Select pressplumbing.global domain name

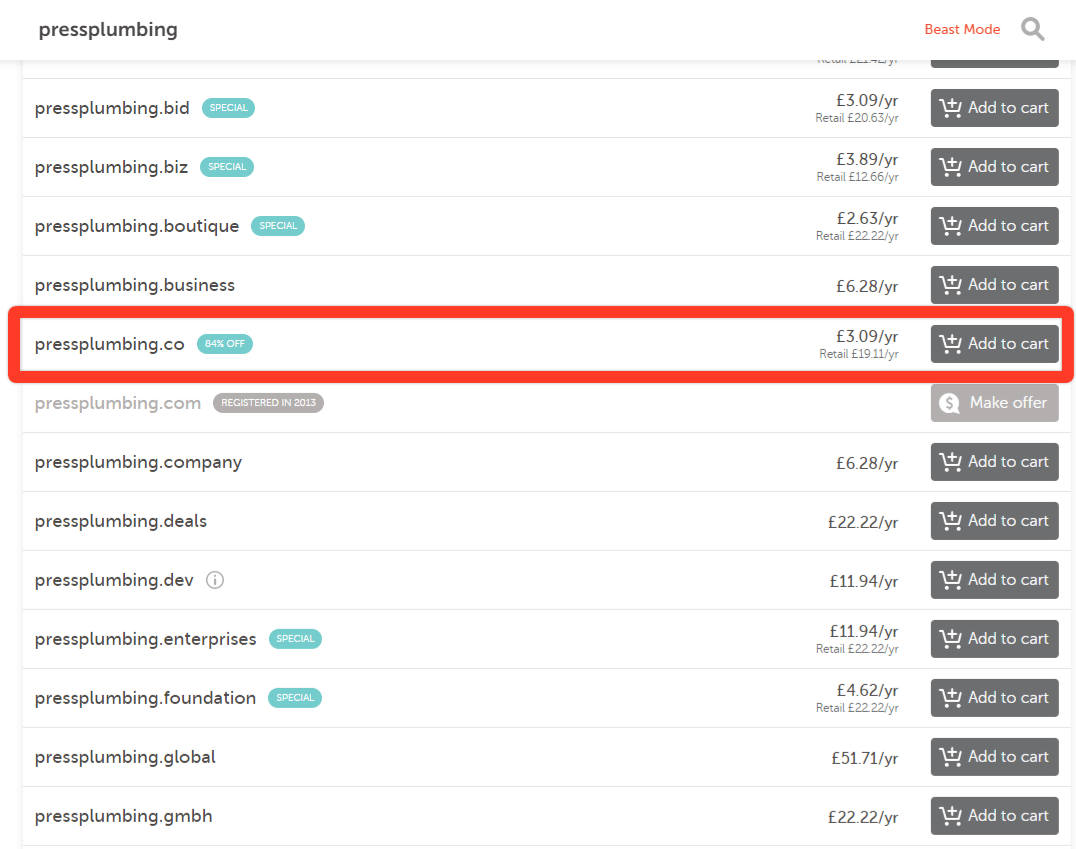[125, 758]
